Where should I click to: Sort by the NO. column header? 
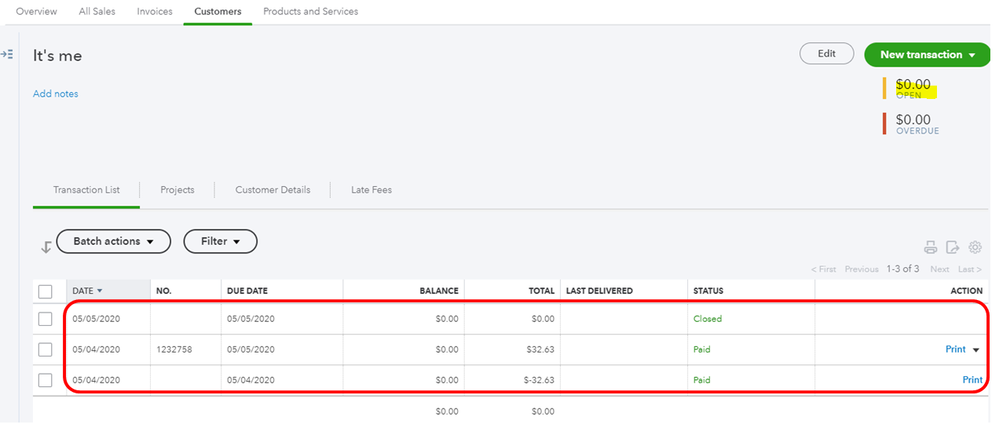coord(162,290)
